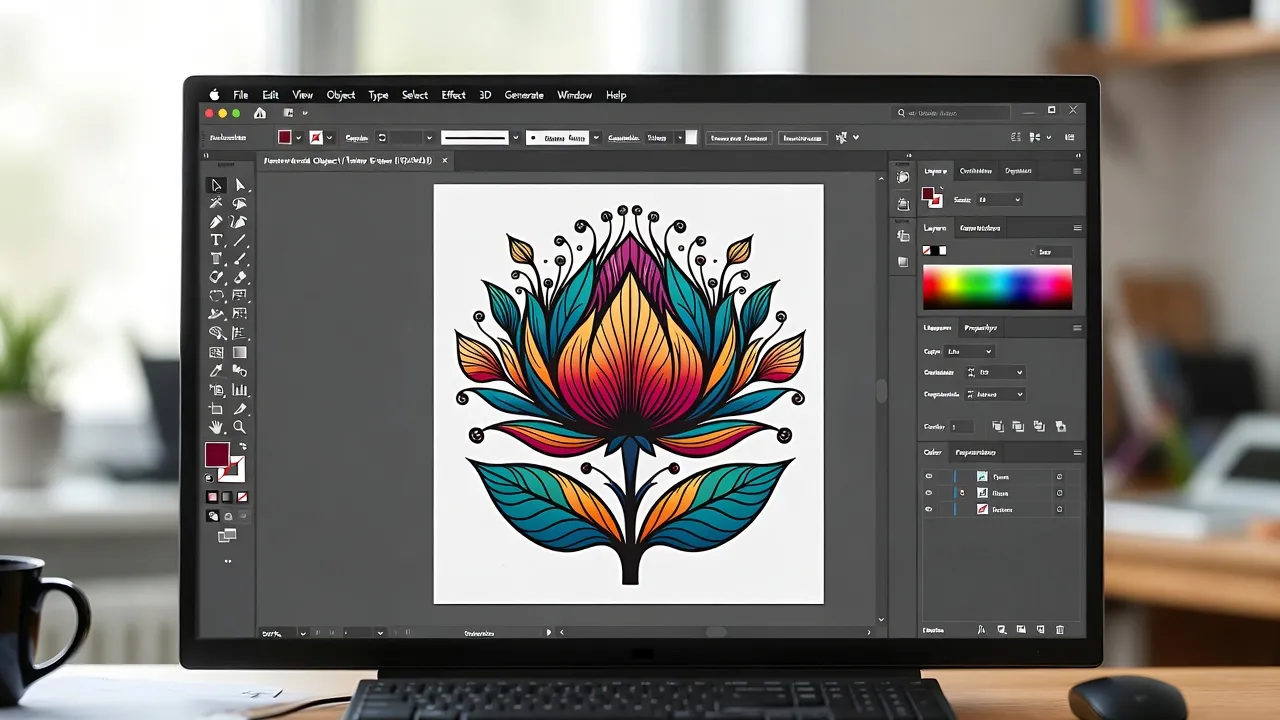Toggle visibility of the first layer
1280x720 pixels.
[929, 477]
